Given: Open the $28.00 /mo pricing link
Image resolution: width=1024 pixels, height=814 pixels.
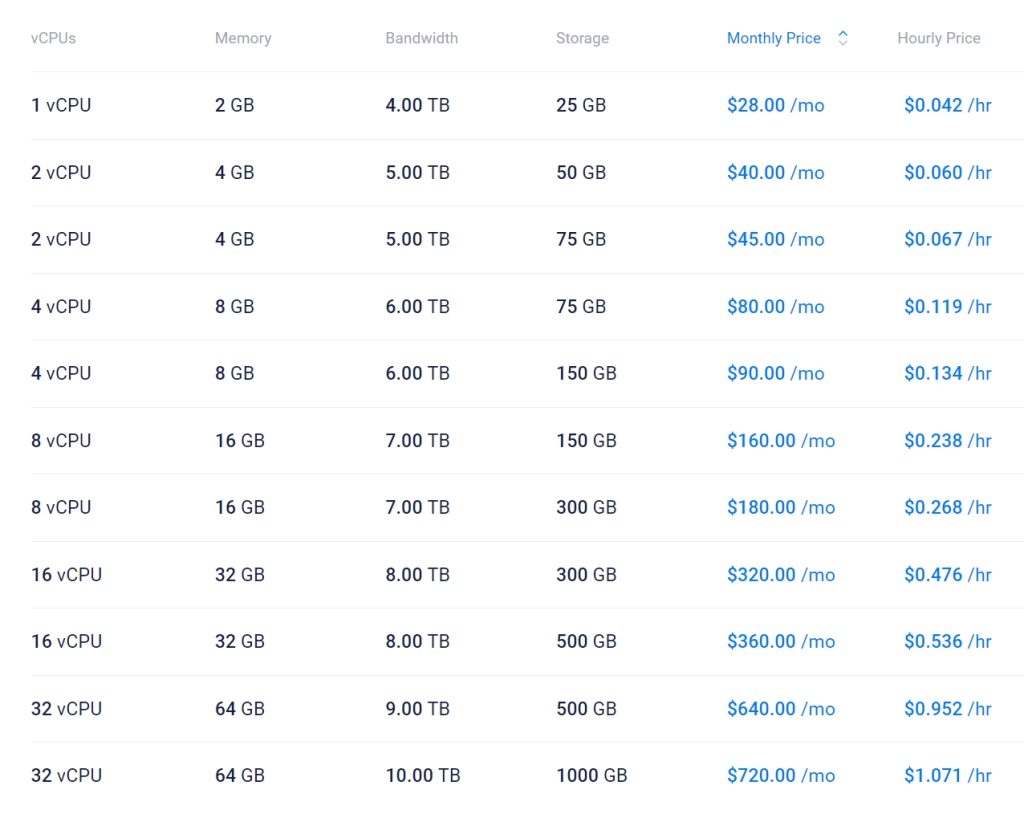Looking at the screenshot, I should (x=776, y=105).
